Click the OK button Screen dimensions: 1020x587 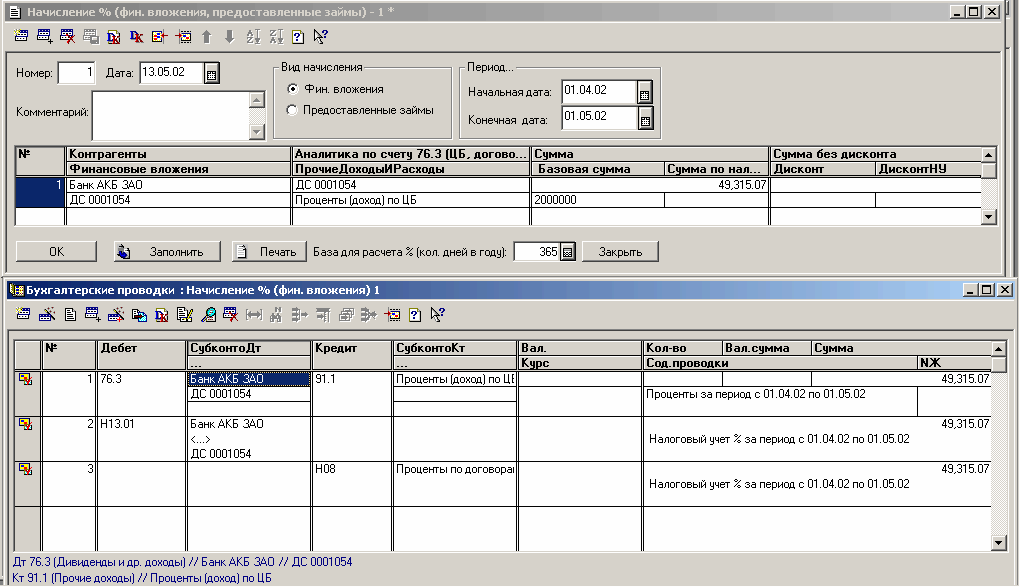[x=56, y=252]
